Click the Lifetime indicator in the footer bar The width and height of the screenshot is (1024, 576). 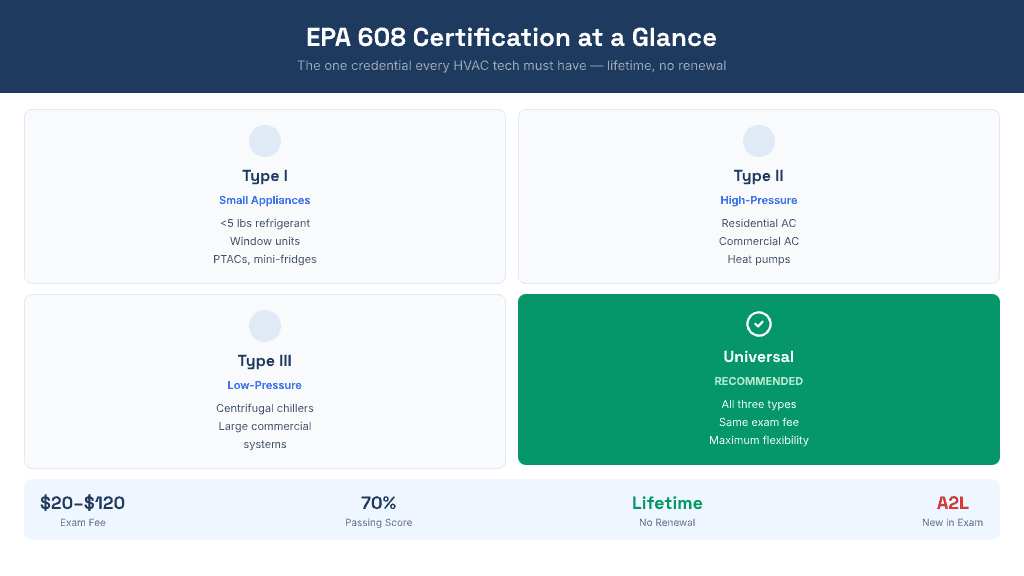(666, 503)
